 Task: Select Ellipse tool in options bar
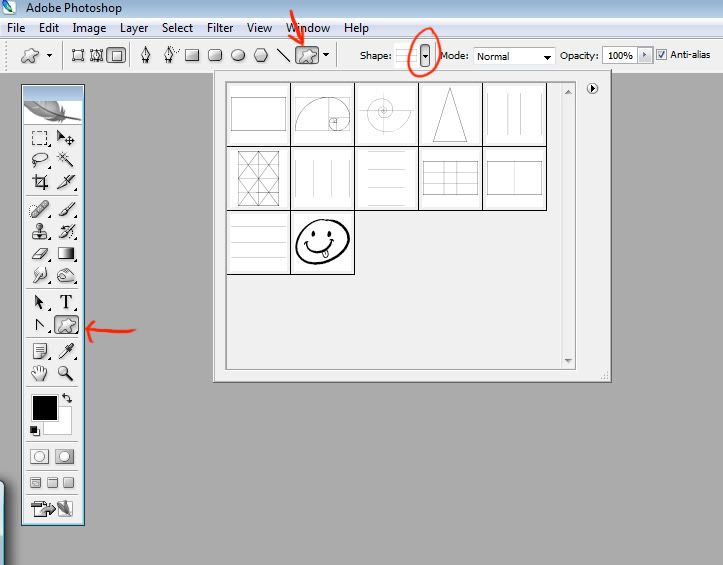point(238,56)
